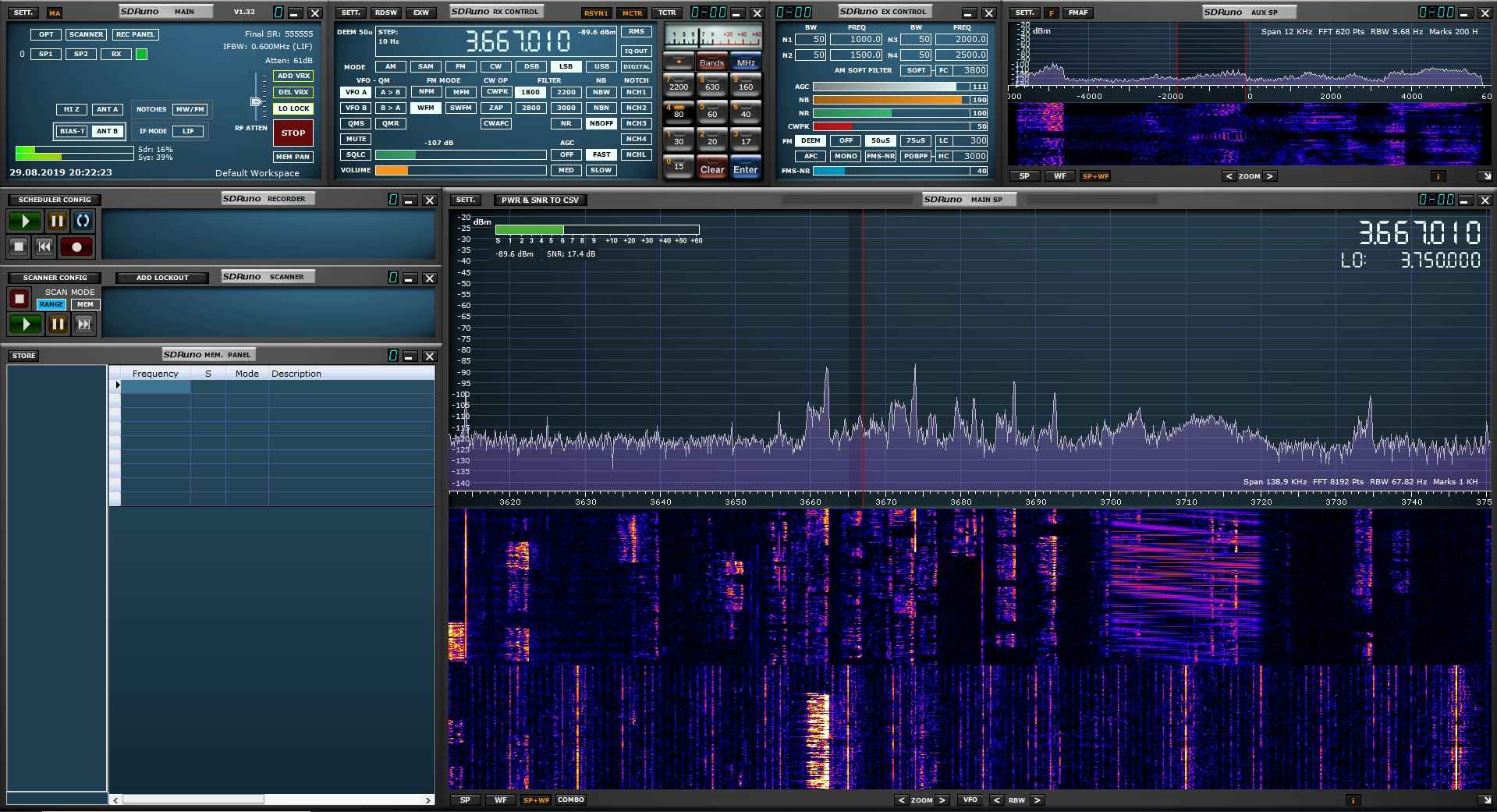Image resolution: width=1497 pixels, height=812 pixels.
Task: Decrease RBW in the Main SP
Action: (997, 800)
